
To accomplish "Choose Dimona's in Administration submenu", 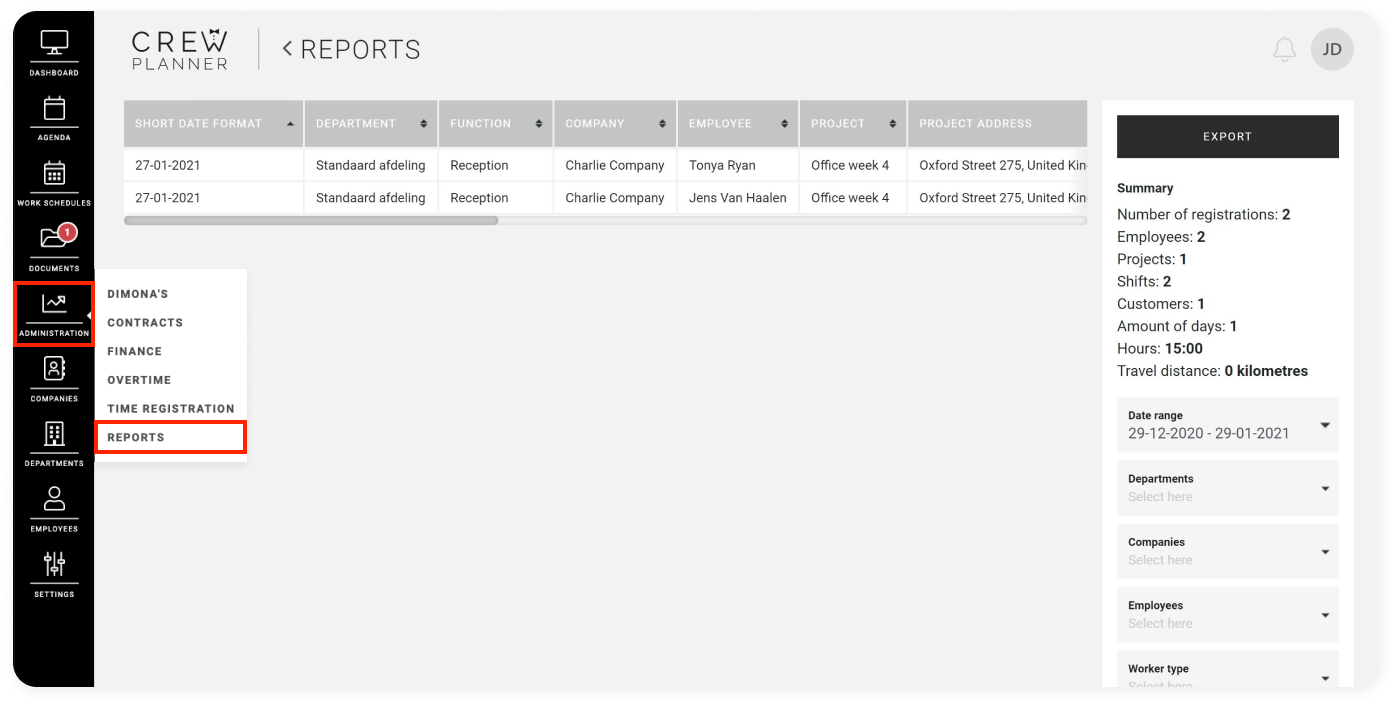I will pyautogui.click(x=138, y=295).
